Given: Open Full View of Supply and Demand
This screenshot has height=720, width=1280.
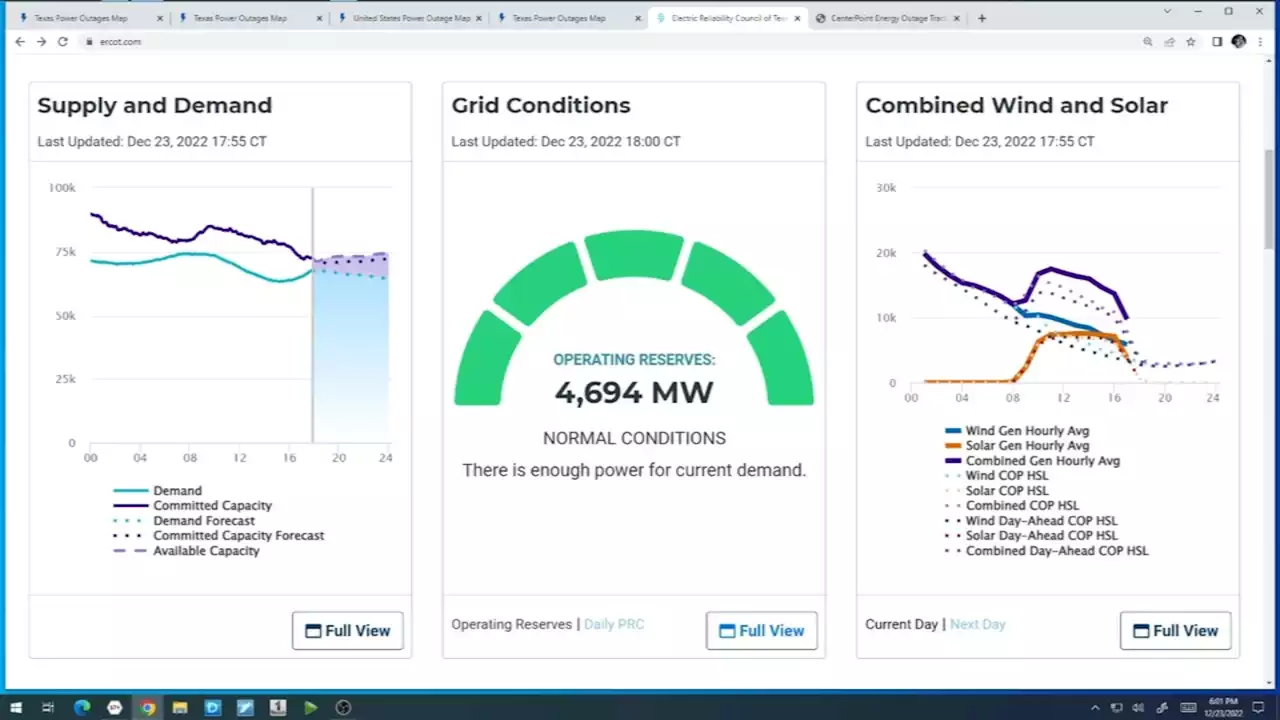Looking at the screenshot, I should pos(348,631).
